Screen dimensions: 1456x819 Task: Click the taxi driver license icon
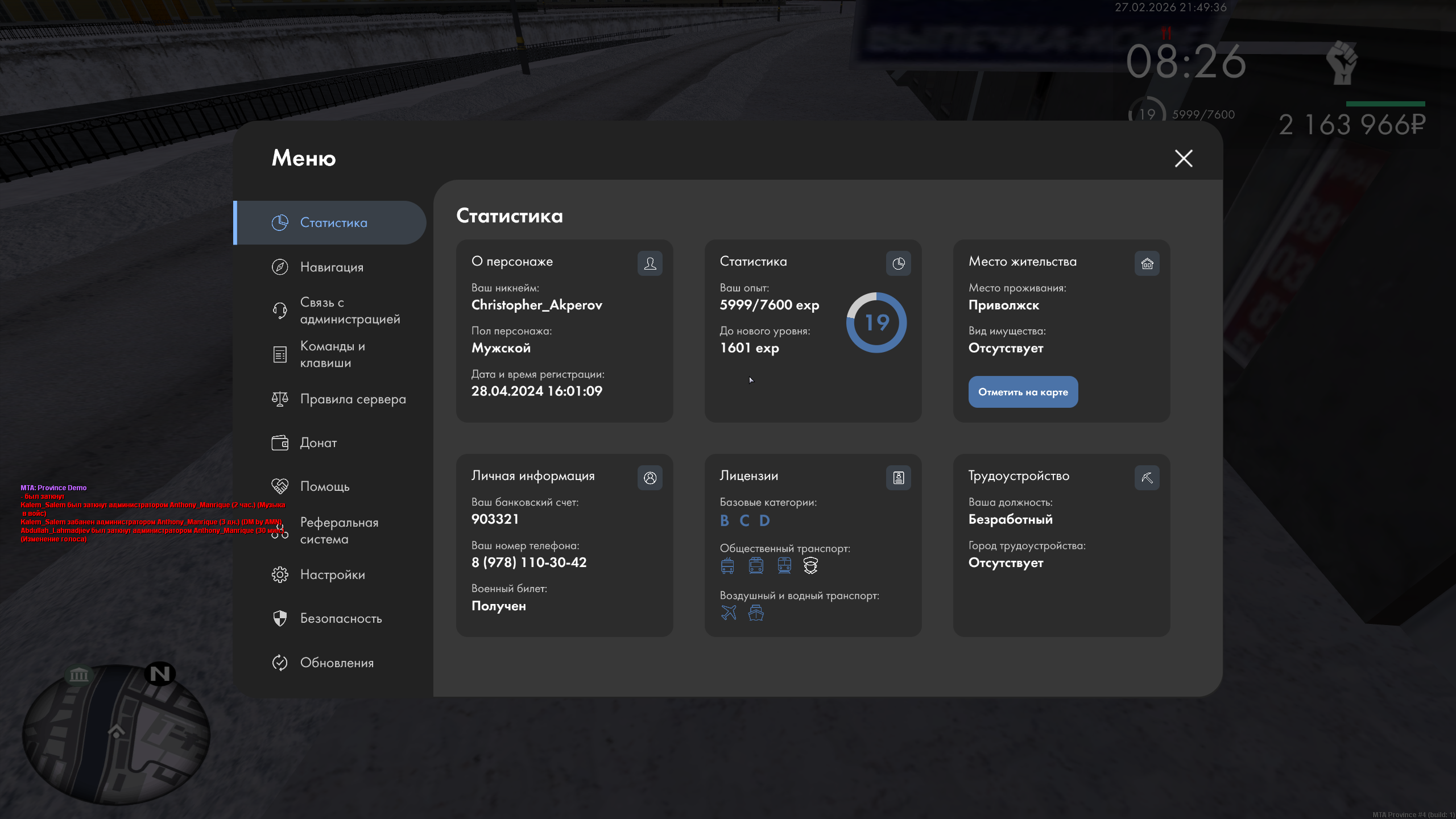[810, 565]
